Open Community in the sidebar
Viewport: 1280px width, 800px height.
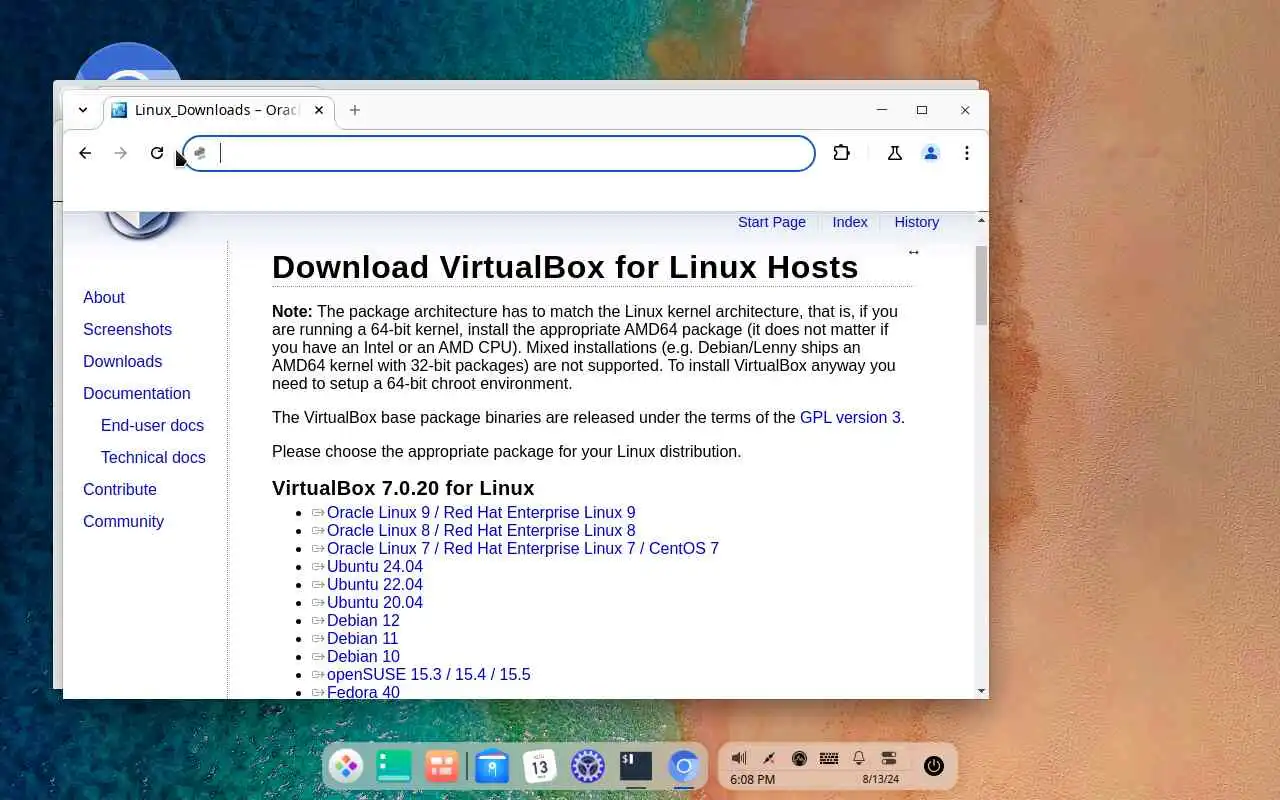point(123,521)
